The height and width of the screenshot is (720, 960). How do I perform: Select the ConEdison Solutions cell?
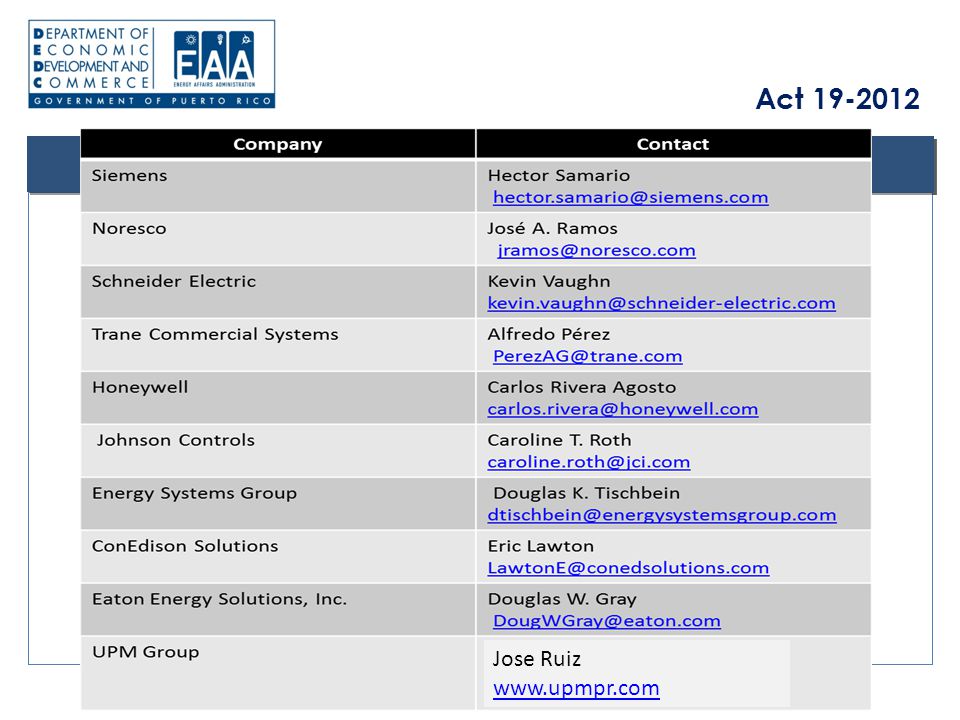[278, 557]
